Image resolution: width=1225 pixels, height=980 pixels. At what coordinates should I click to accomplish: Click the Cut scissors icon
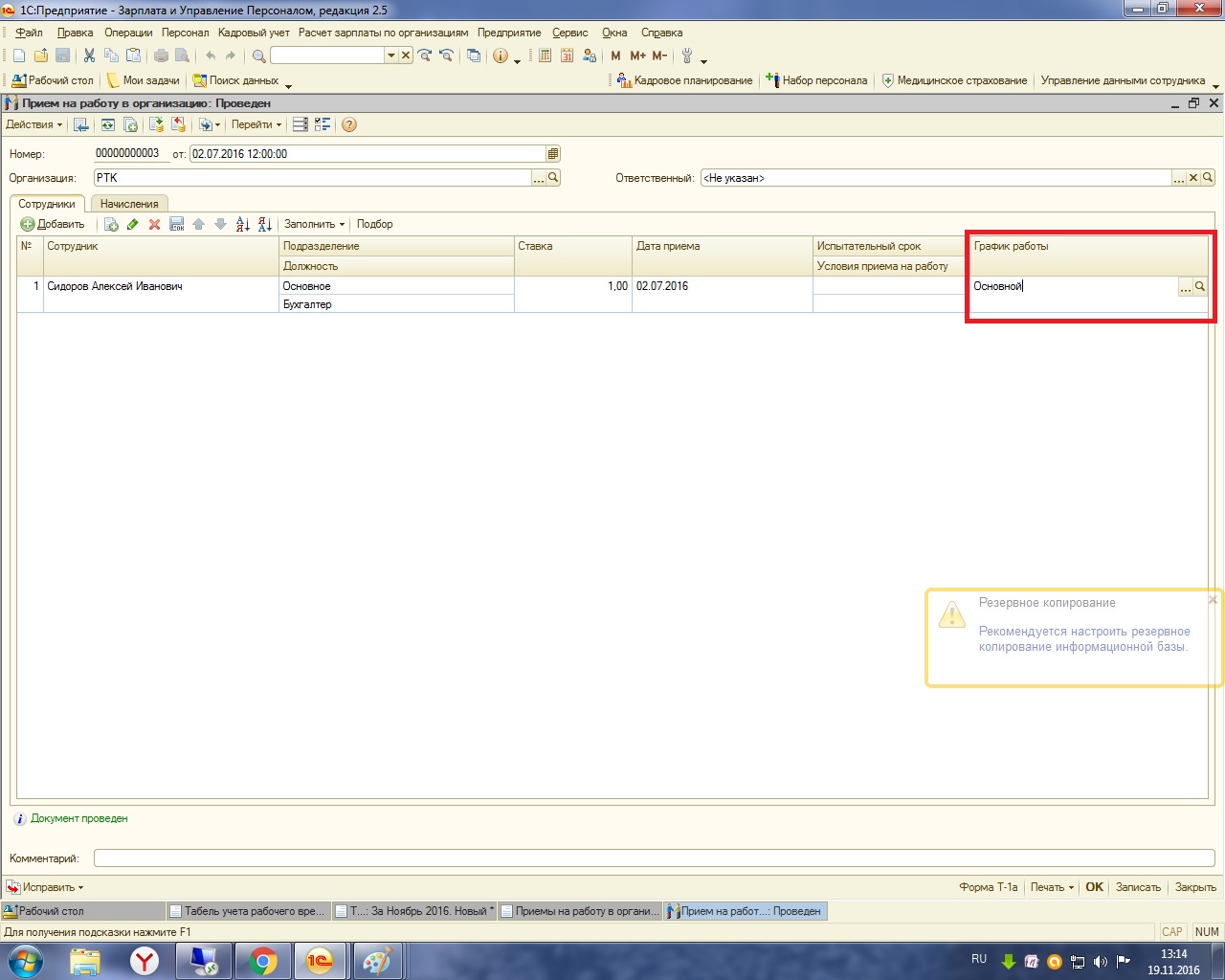(89, 56)
